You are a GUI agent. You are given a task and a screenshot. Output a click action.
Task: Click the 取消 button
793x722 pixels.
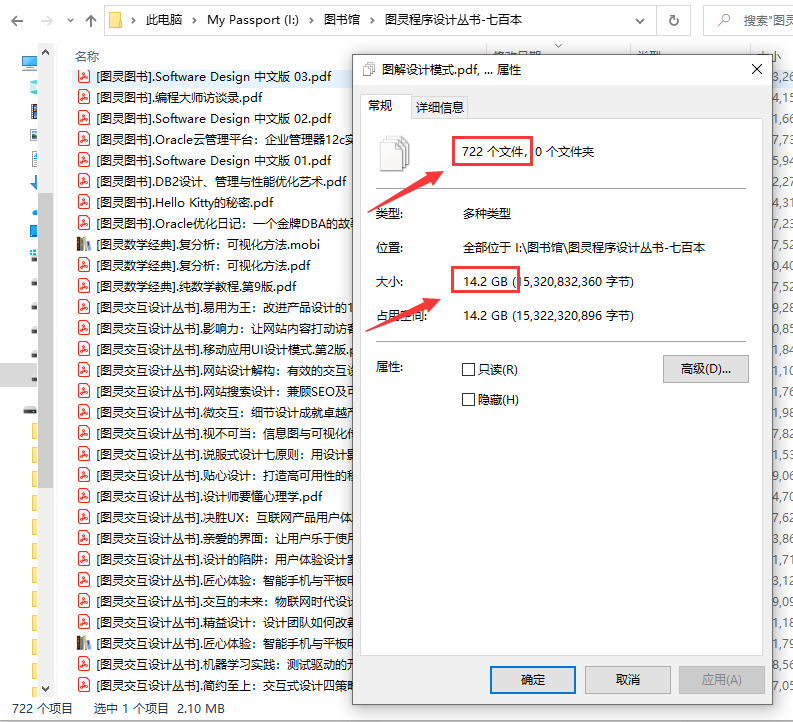tap(628, 680)
